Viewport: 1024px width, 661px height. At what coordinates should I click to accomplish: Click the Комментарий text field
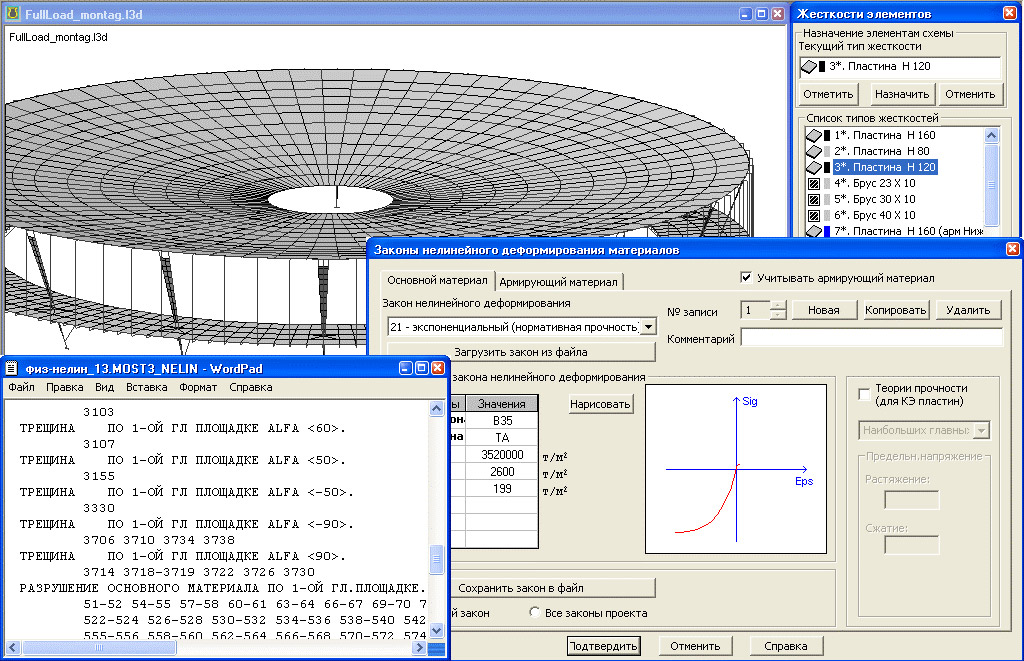pos(871,338)
